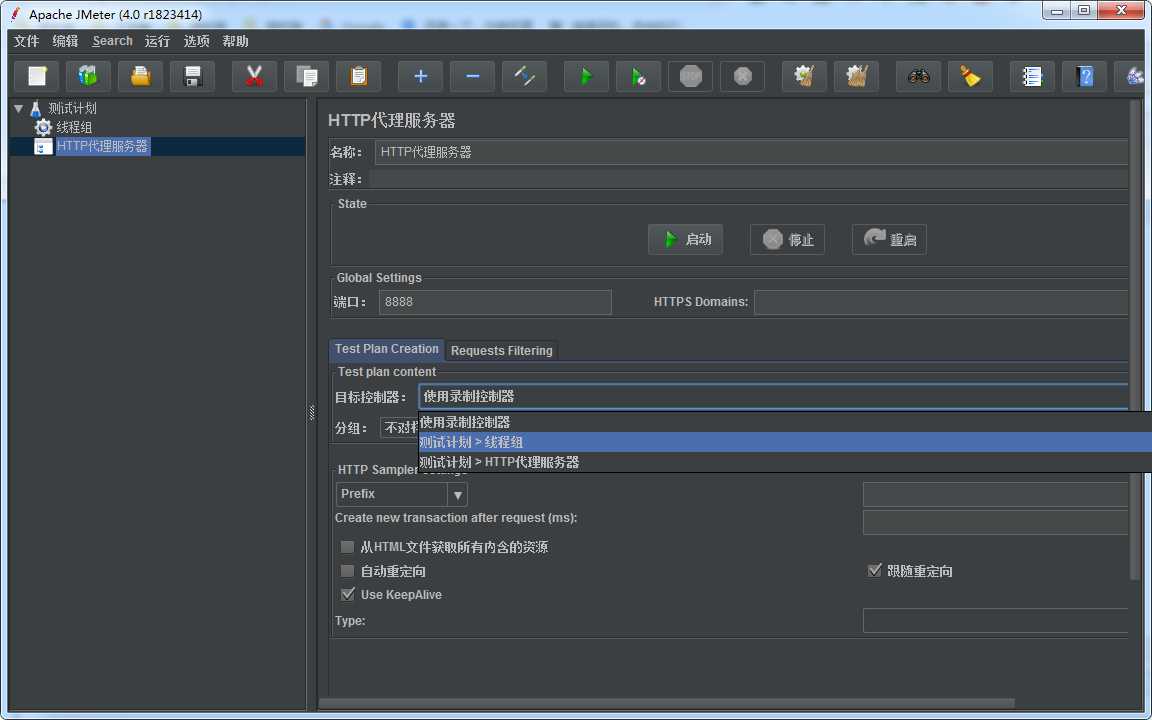Click the New test plan toolbar icon
The width and height of the screenshot is (1152, 720).
coord(37,76)
